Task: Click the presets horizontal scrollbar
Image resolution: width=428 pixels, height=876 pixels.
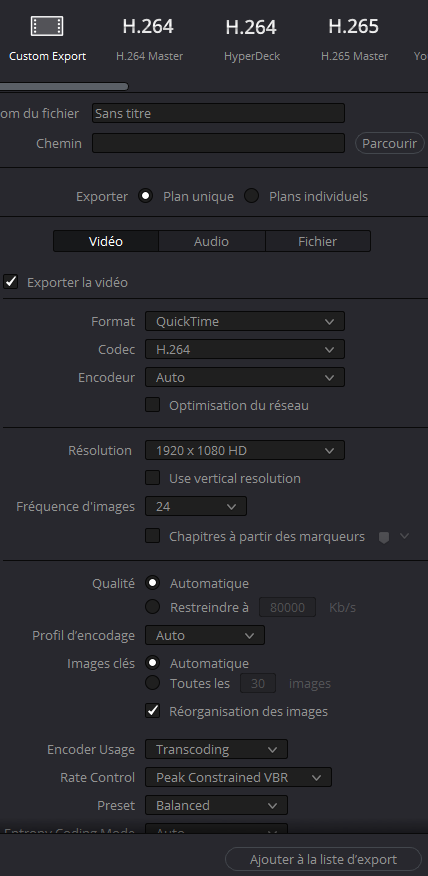Action: (64, 87)
